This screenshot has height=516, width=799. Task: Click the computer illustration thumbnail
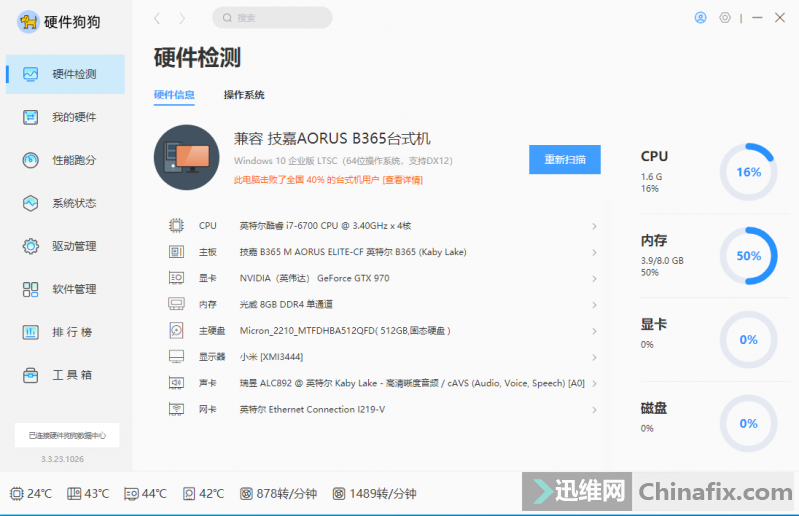tap(187, 157)
